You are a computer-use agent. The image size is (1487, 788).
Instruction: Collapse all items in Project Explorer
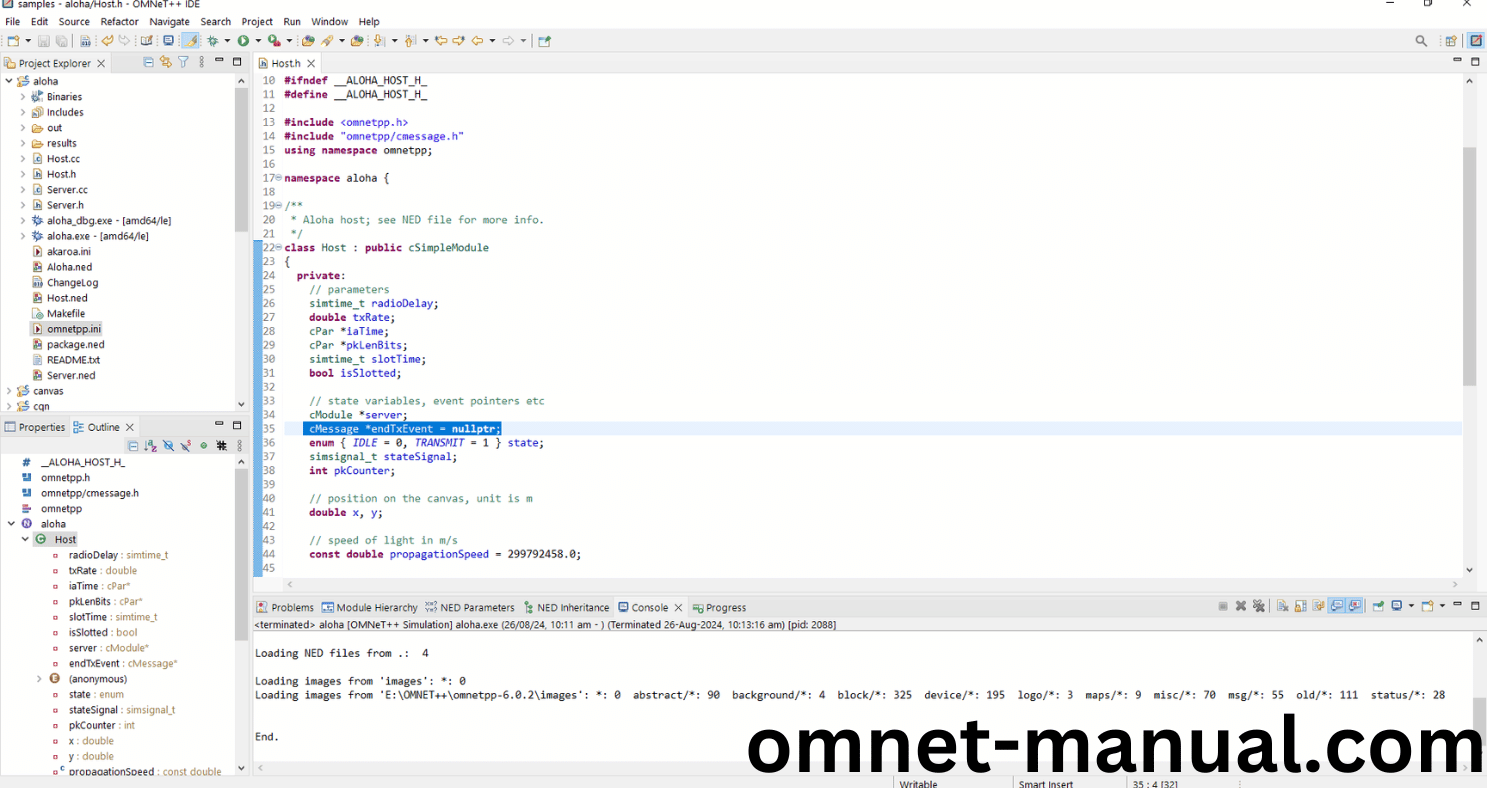[x=149, y=62]
